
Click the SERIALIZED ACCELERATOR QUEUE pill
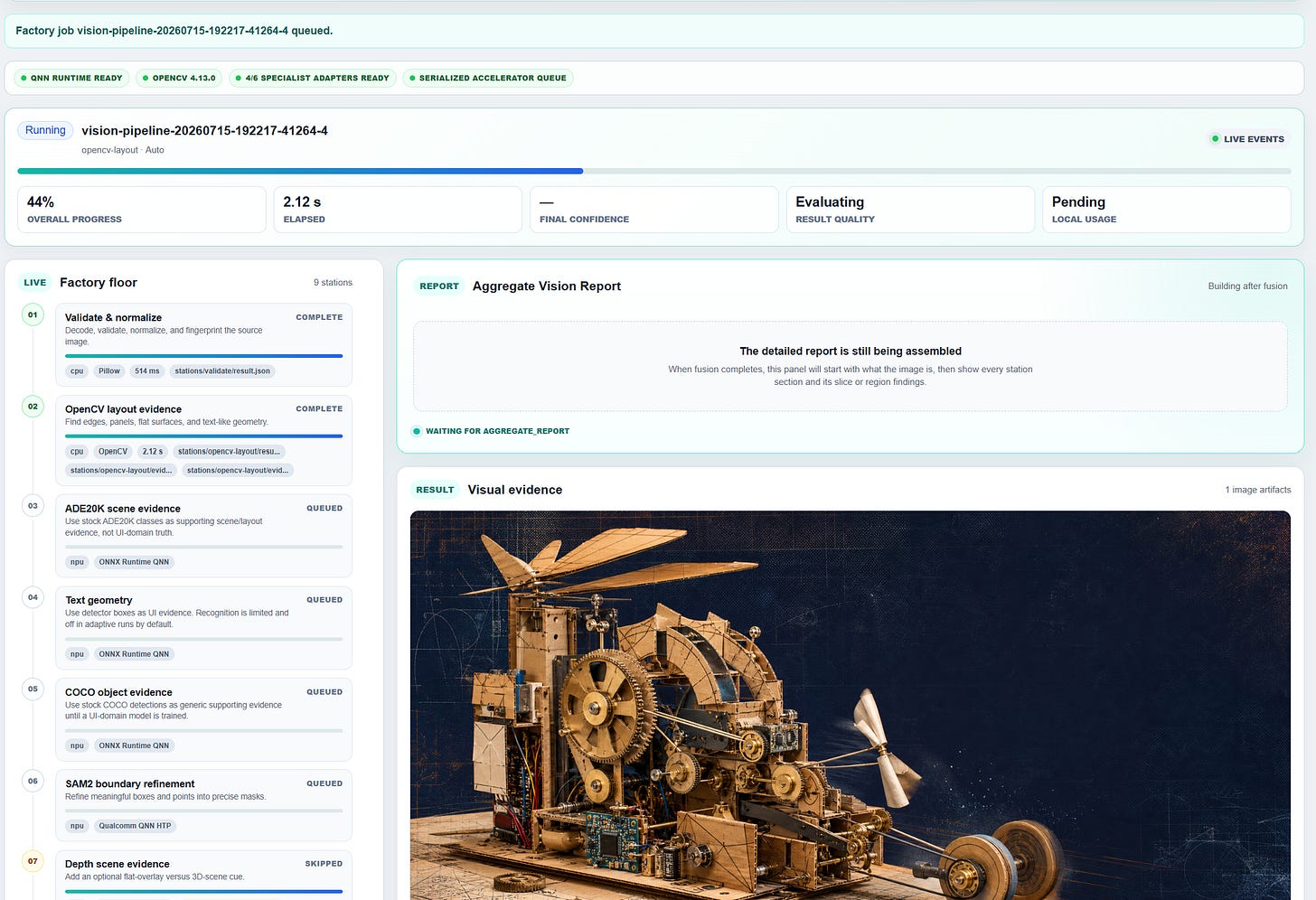pyautogui.click(x=488, y=78)
